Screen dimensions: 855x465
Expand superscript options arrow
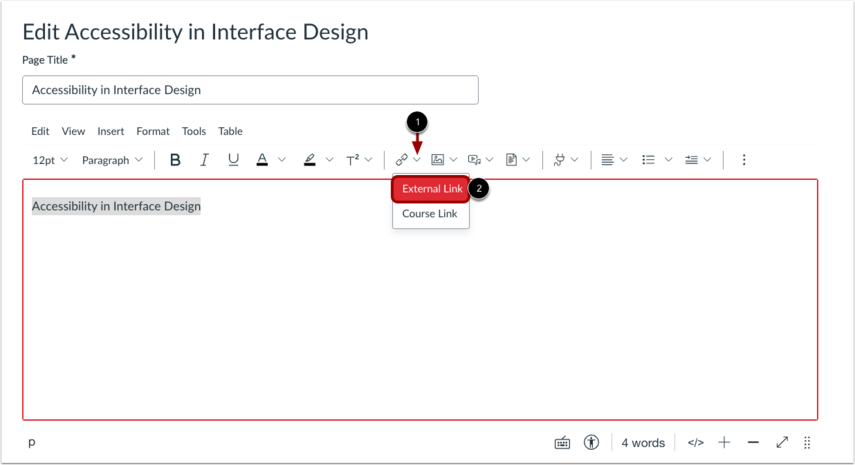[369, 160]
